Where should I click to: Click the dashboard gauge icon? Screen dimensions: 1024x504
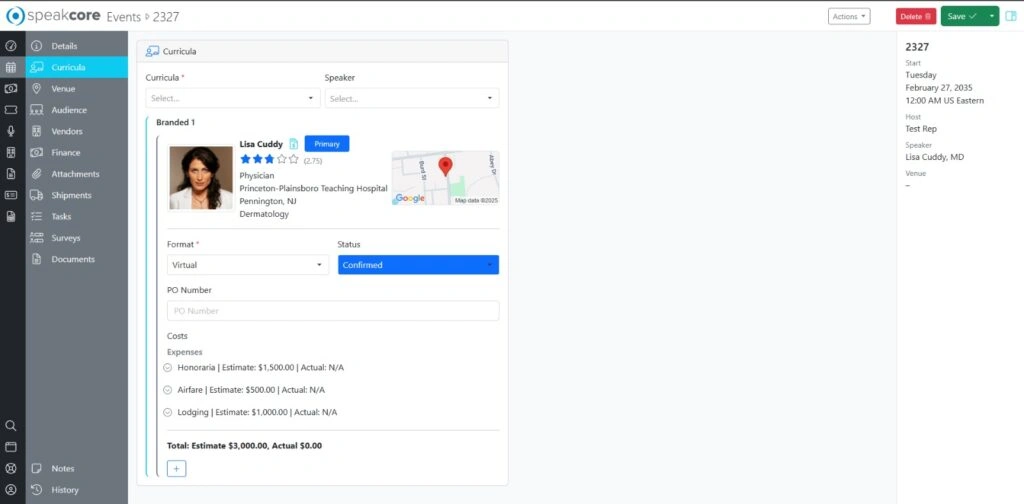point(11,46)
